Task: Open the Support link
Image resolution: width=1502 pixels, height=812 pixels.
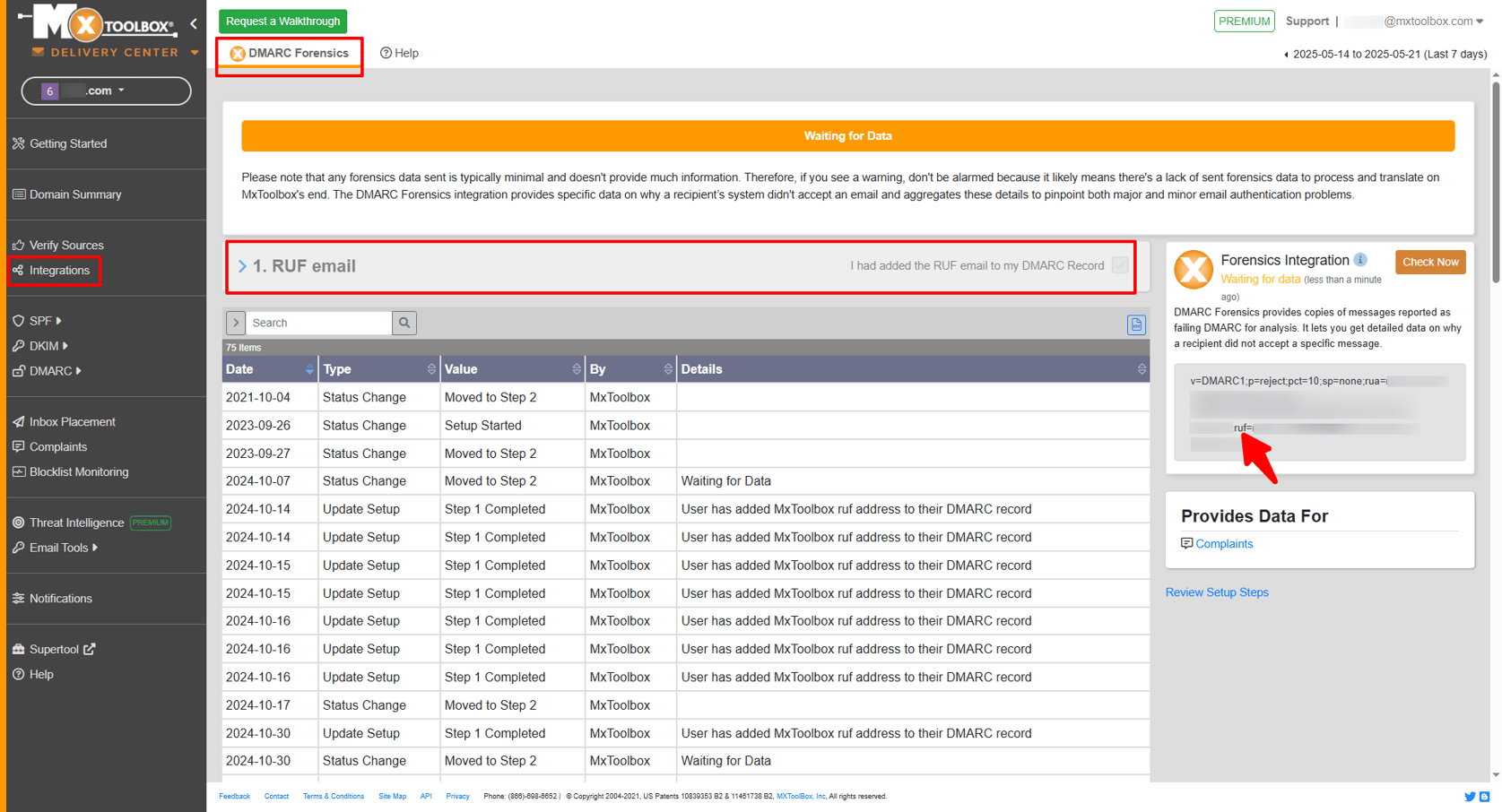Action: click(1307, 21)
